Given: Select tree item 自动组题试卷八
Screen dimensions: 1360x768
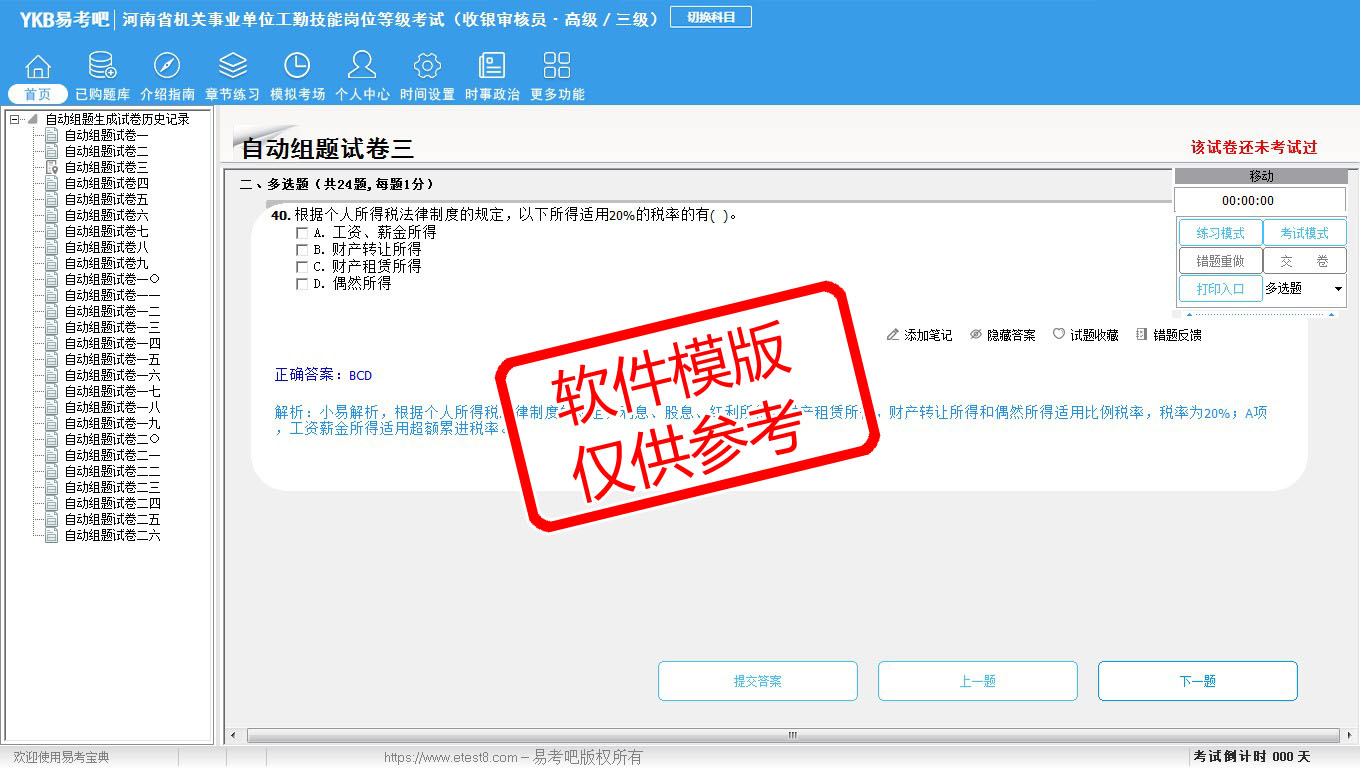Looking at the screenshot, I should pyautogui.click(x=107, y=247).
